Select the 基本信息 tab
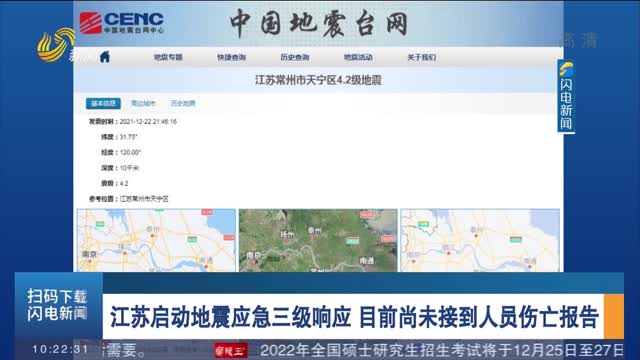Image resolution: width=640 pixels, height=360 pixels. [103, 103]
